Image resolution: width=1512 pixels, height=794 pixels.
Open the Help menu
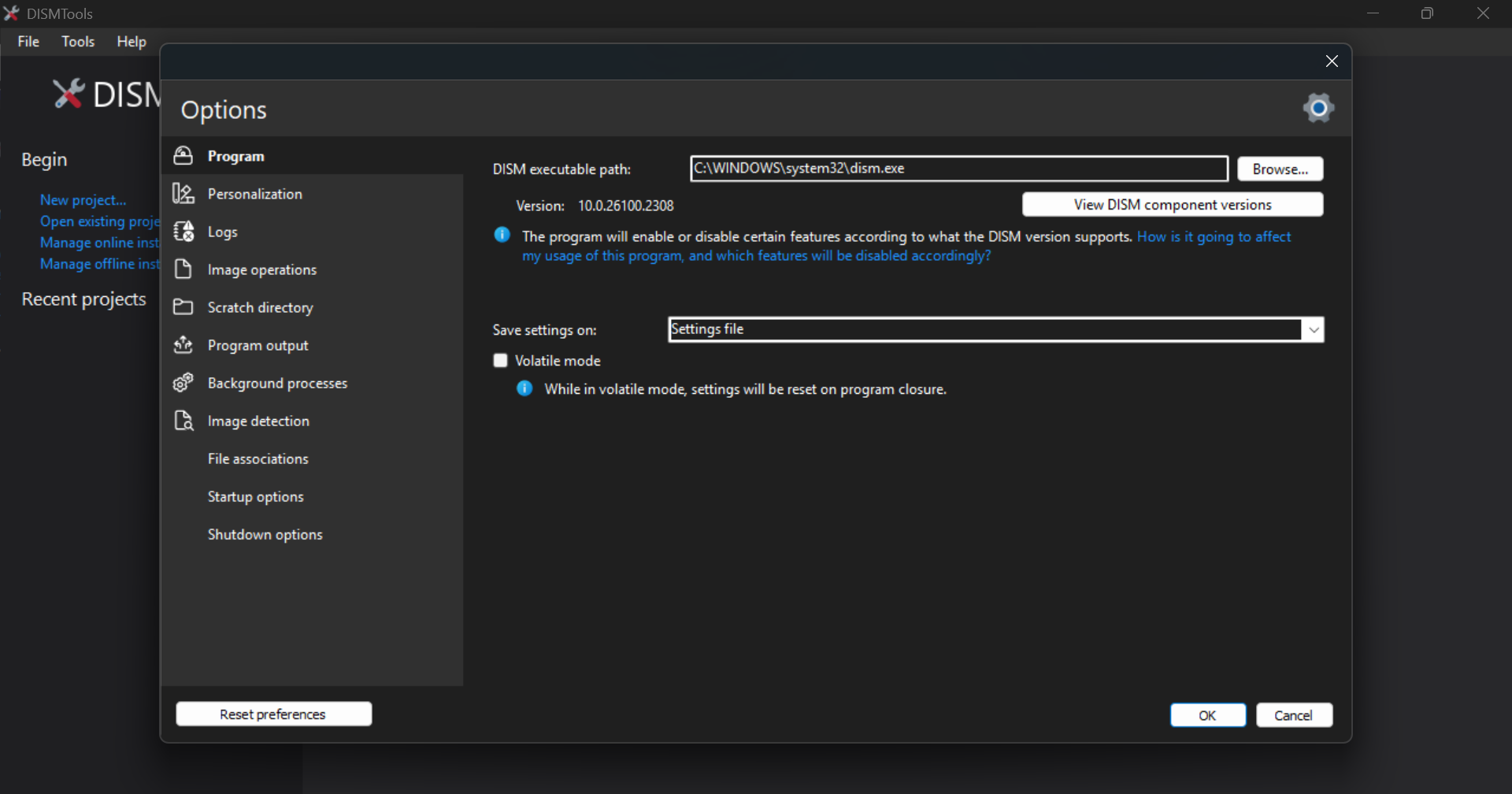132,42
